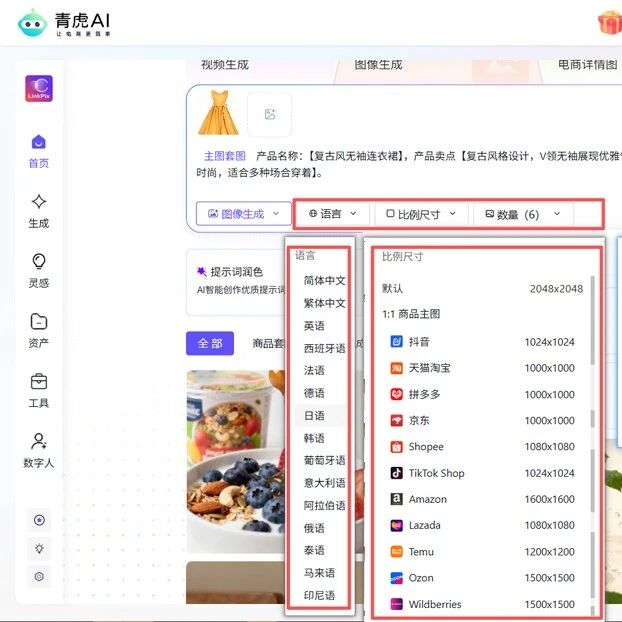This screenshot has width=622, height=622.
Task: Click the 1:1 商品主图 section header
Action: coord(411,314)
